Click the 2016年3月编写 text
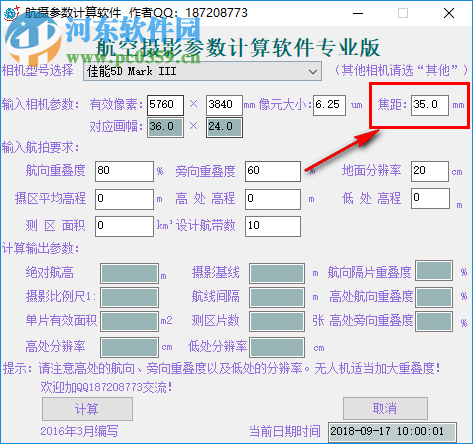The image size is (473, 444). click(79, 431)
